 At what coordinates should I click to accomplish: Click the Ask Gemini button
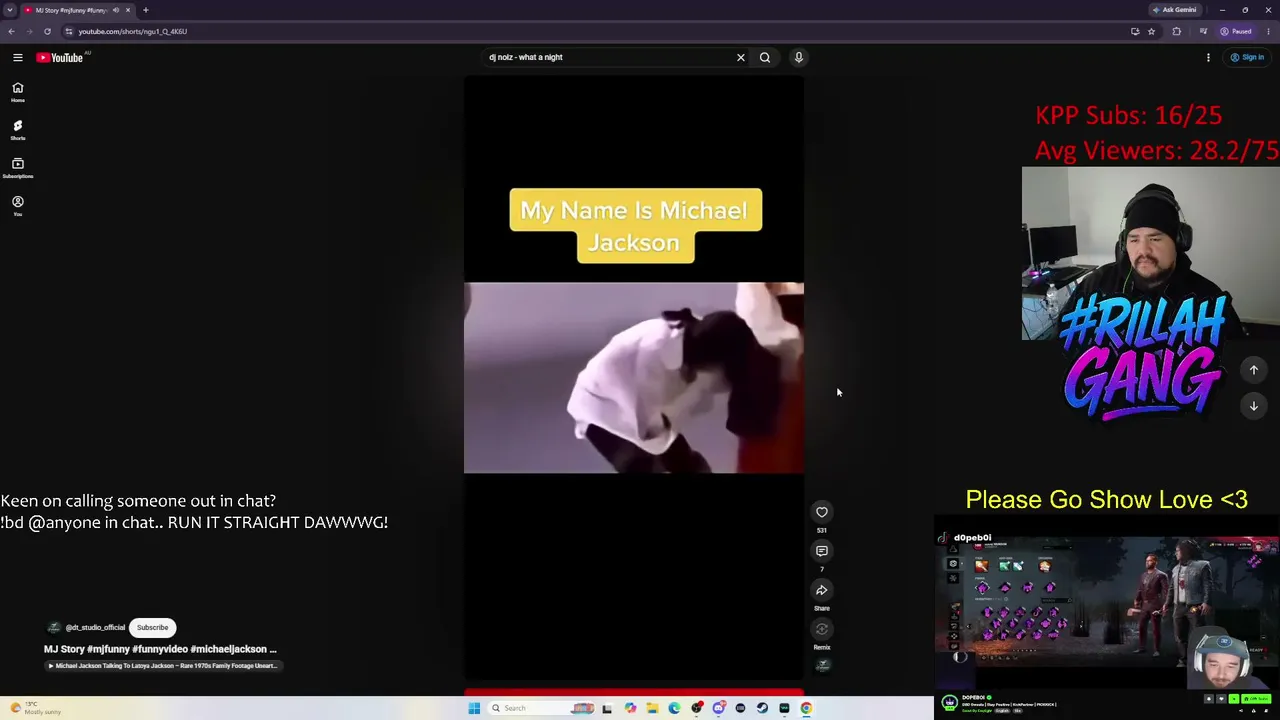[x=1174, y=10]
